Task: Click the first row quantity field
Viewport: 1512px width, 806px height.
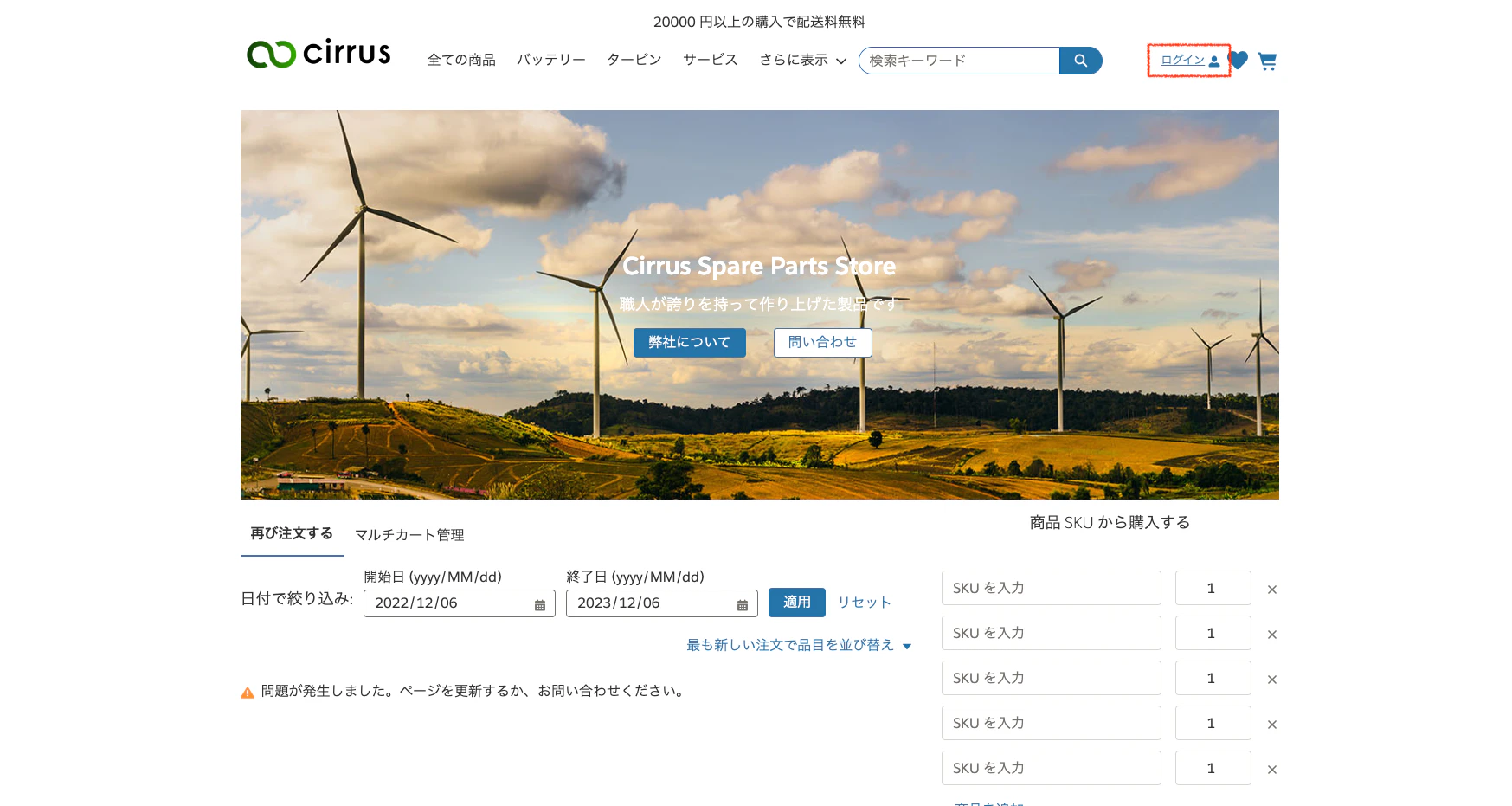Action: 1213,588
